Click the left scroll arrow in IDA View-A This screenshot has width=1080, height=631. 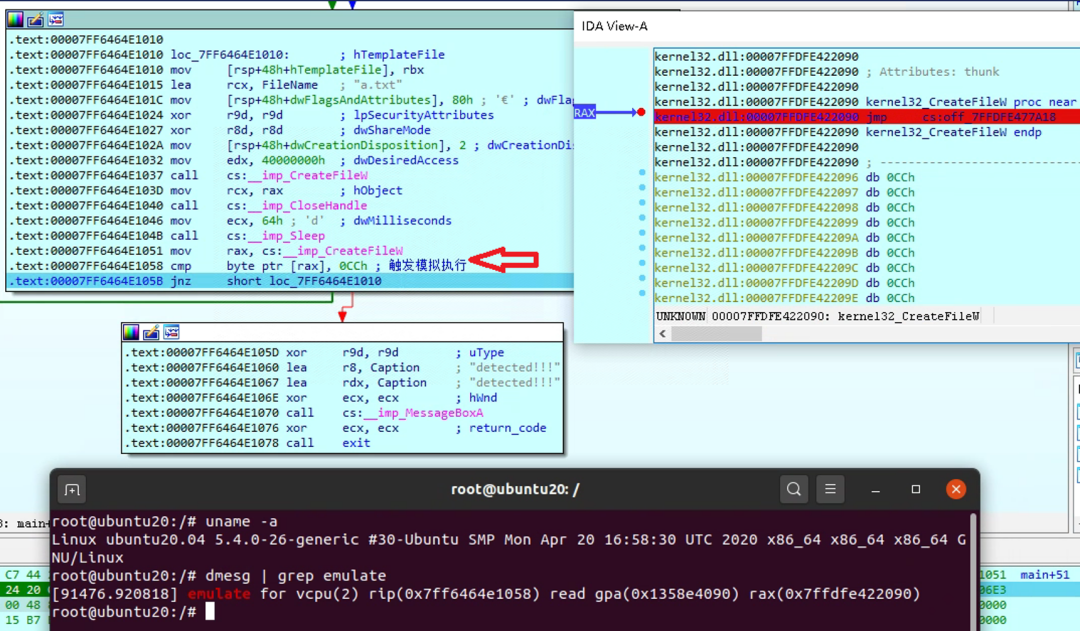[663, 333]
